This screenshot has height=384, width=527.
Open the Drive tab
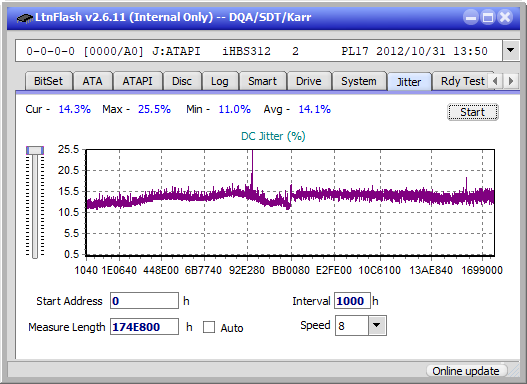click(309, 81)
